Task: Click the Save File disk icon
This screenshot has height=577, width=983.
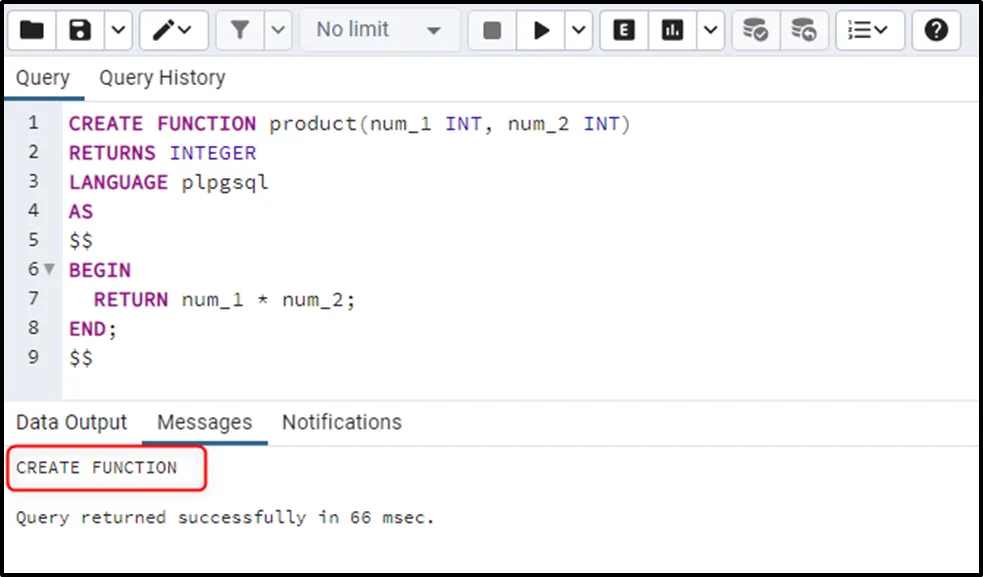Action: 80,31
